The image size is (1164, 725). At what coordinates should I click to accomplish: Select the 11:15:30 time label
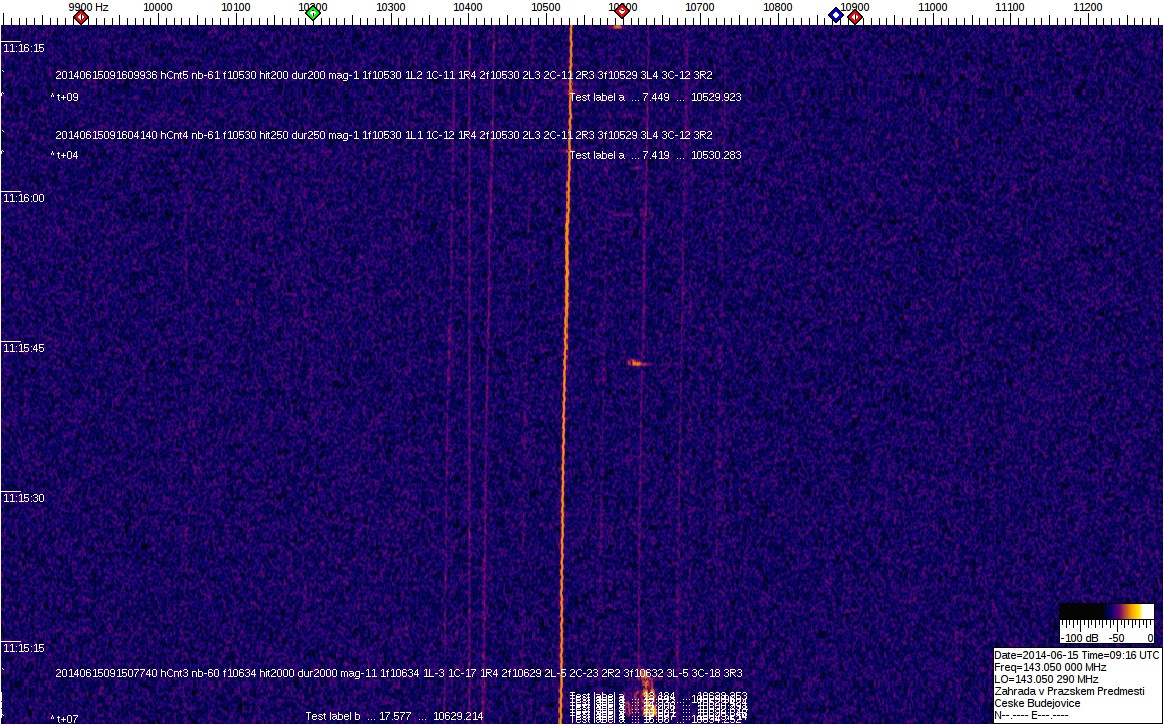[x=24, y=498]
